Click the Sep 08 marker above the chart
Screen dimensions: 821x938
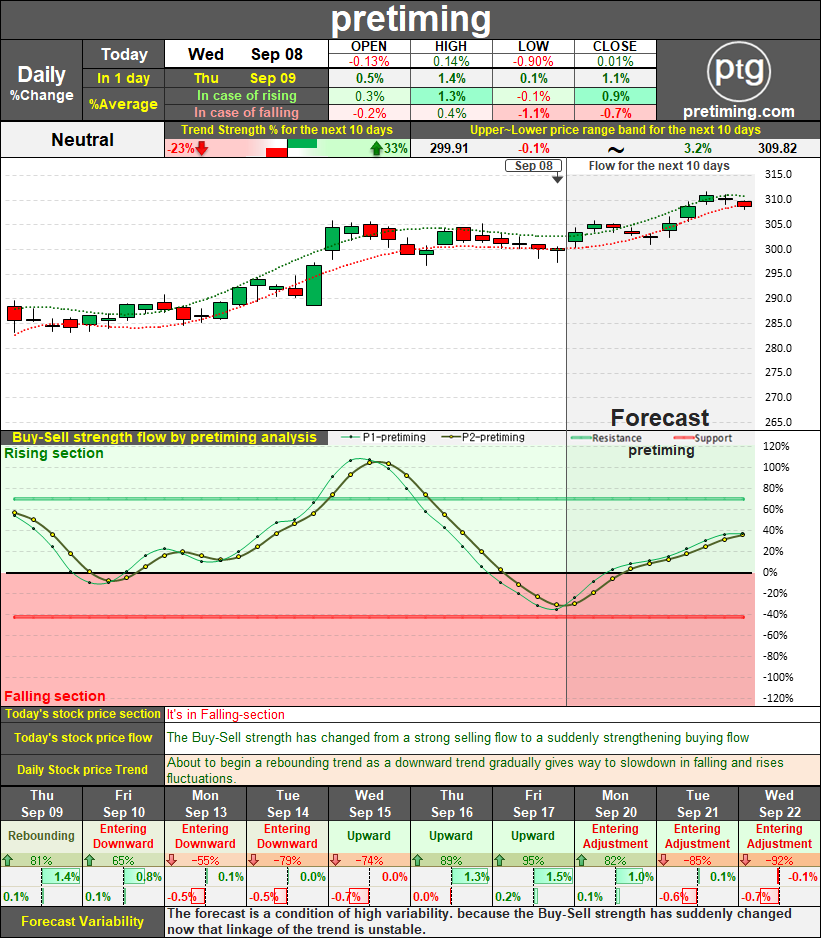[x=534, y=166]
